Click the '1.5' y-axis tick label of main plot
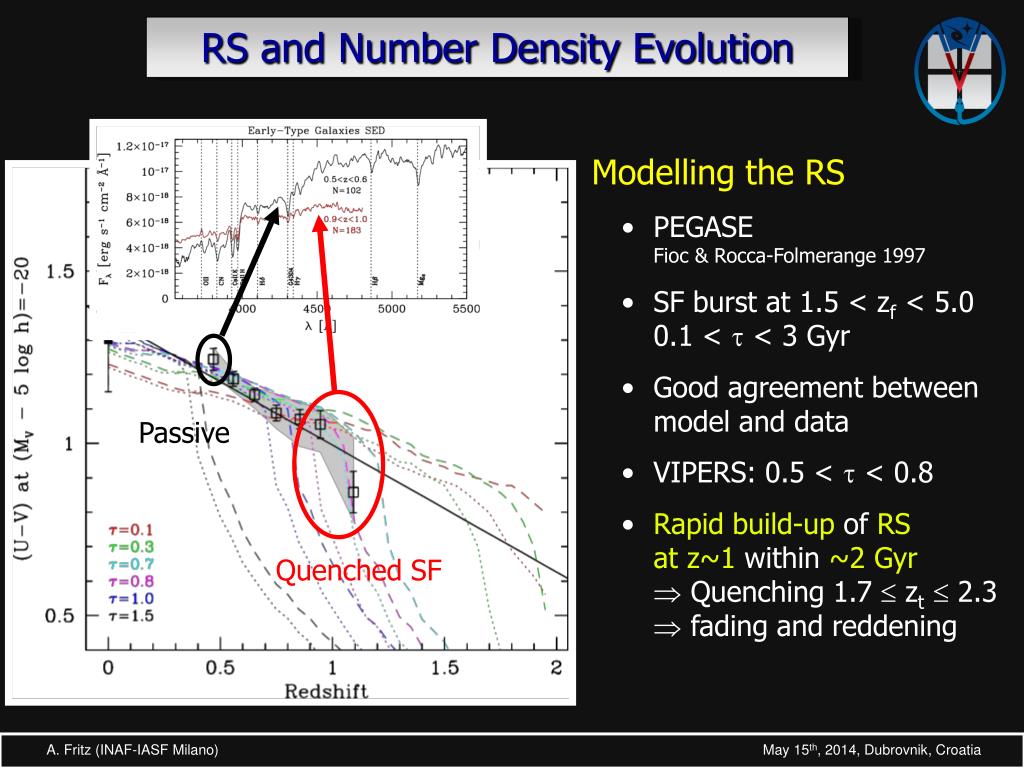 coord(60,271)
